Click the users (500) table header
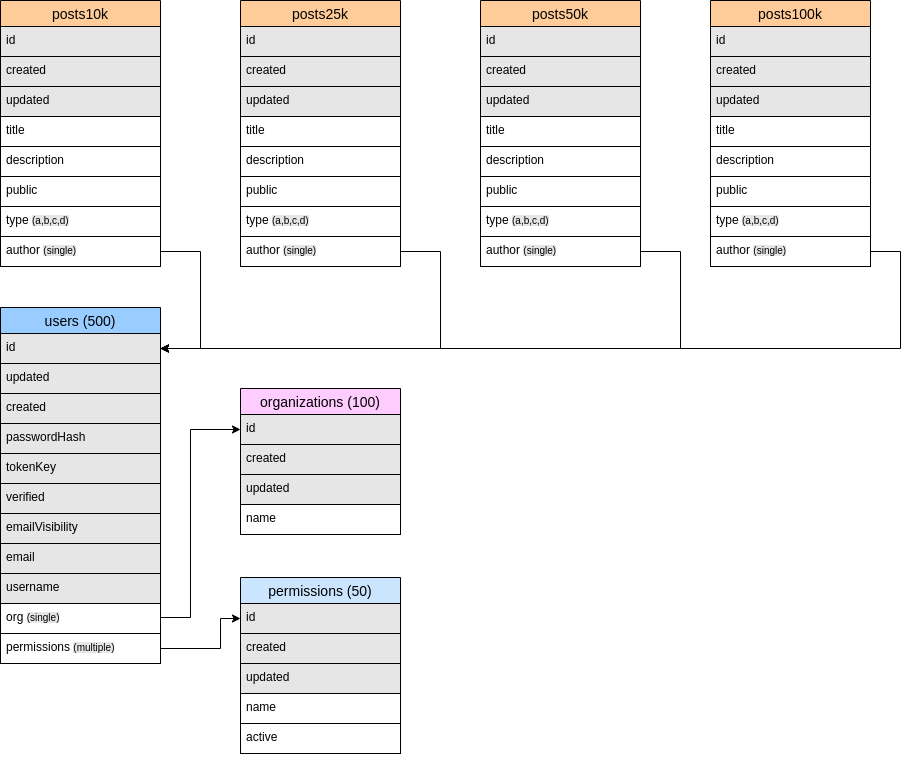Screen dimensions: 909x757 81,321
